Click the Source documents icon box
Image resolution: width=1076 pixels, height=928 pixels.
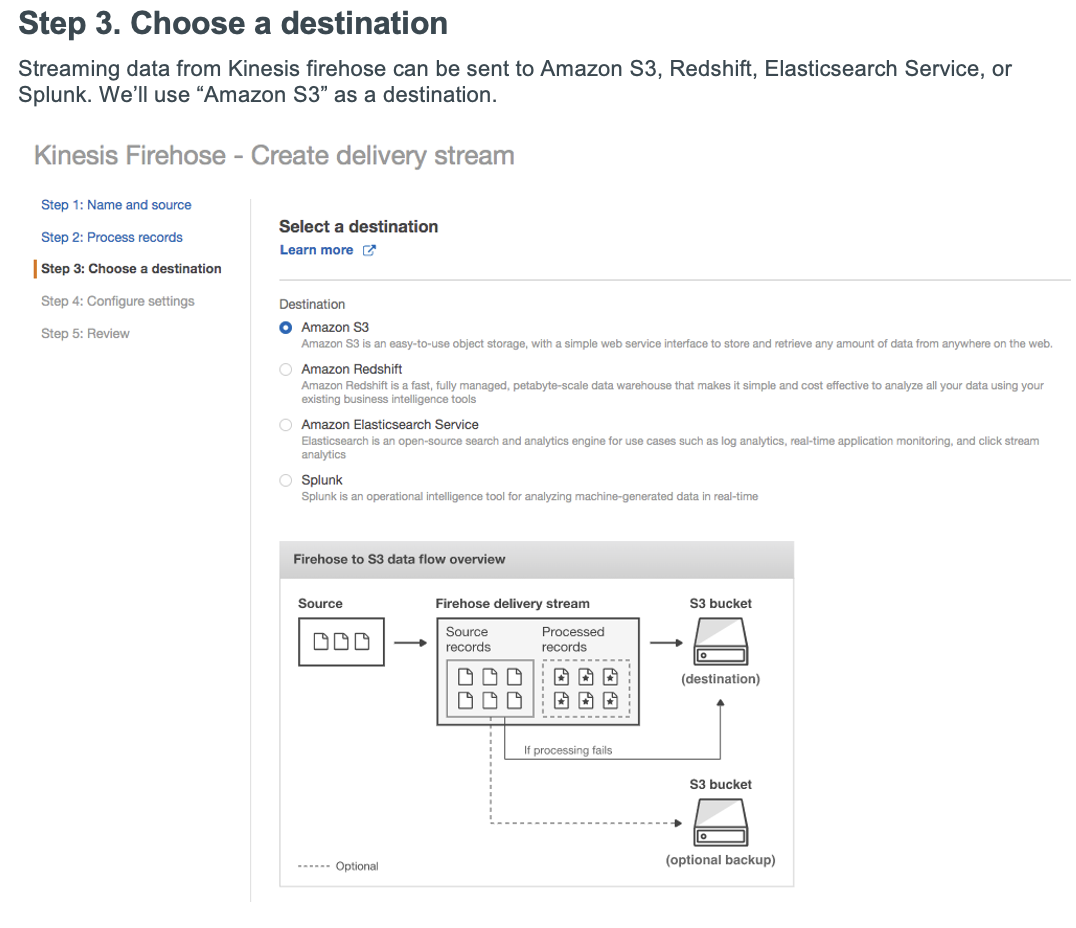341,642
